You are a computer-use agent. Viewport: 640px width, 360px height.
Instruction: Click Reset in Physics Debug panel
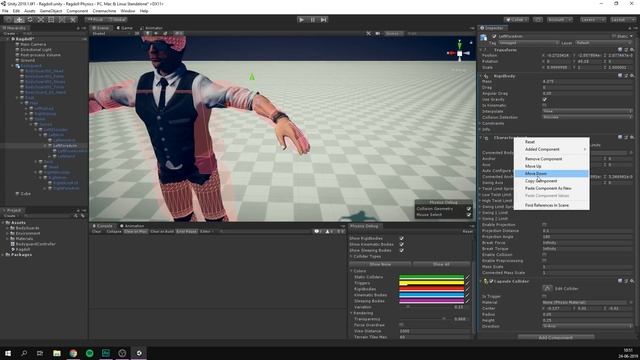click(x=467, y=231)
